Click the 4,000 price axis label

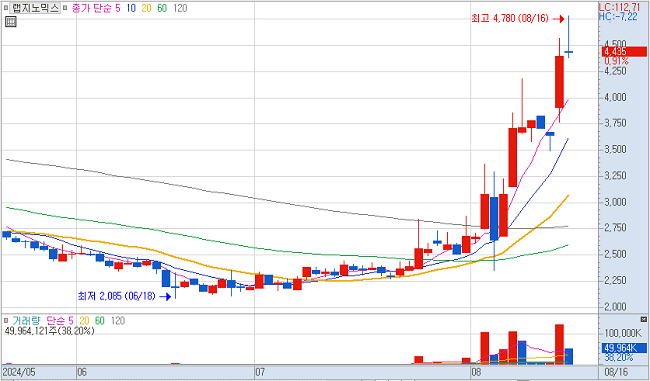click(615, 97)
